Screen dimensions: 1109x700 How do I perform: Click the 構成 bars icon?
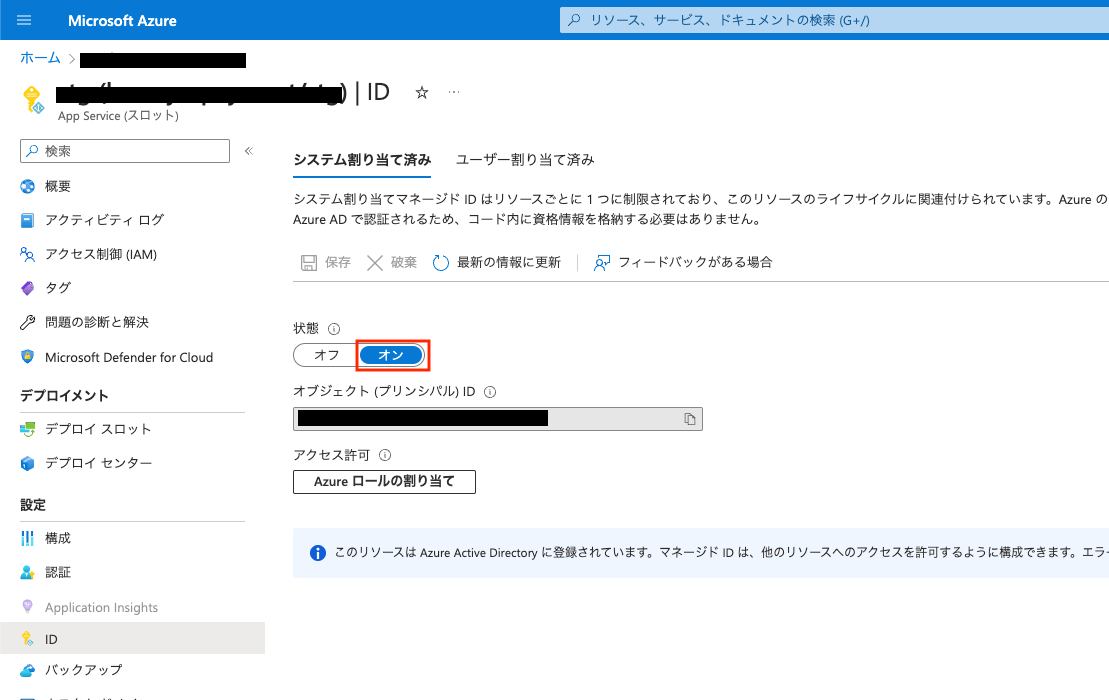pyautogui.click(x=28, y=539)
